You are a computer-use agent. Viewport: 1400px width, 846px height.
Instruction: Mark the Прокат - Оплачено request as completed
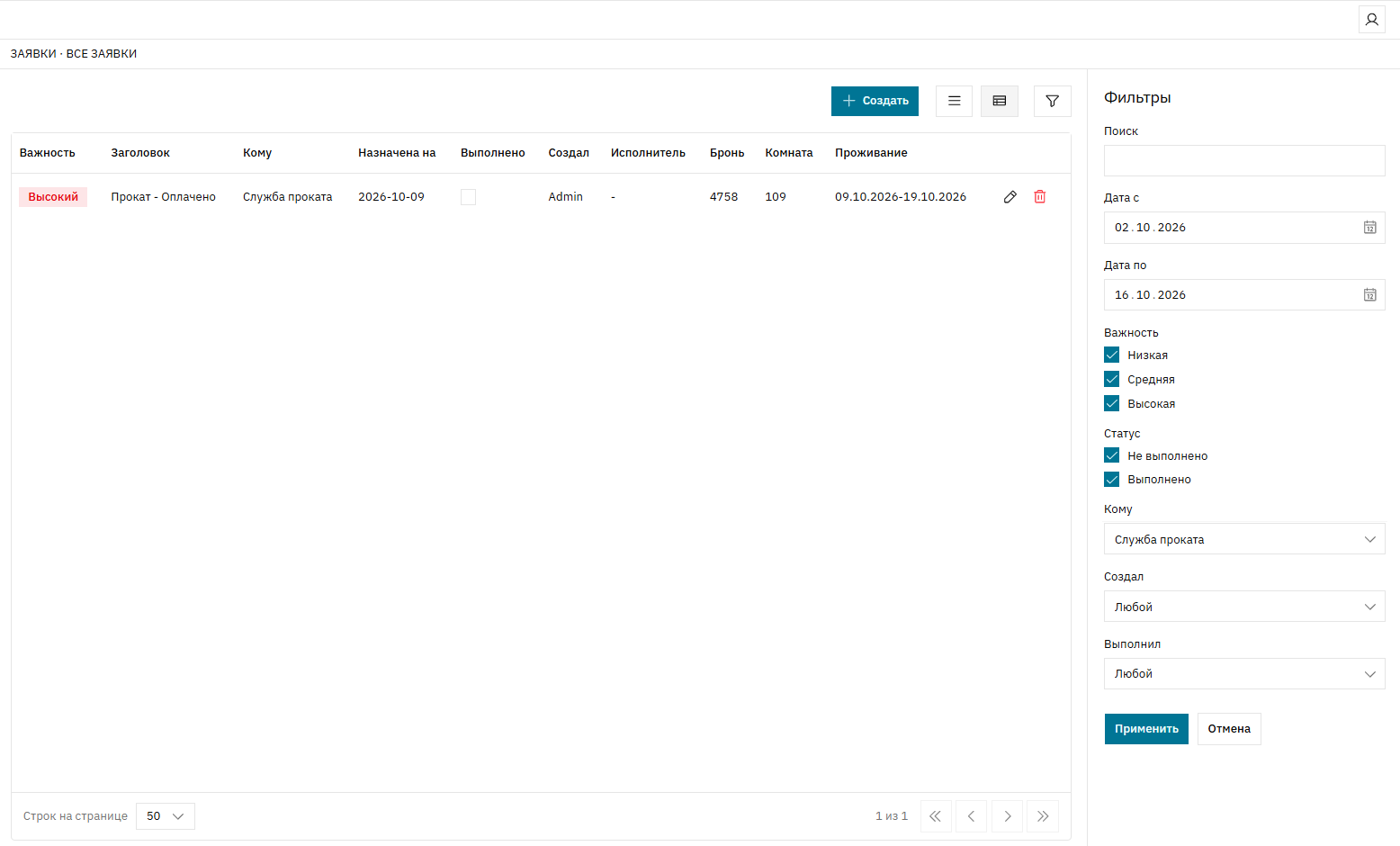(x=468, y=197)
